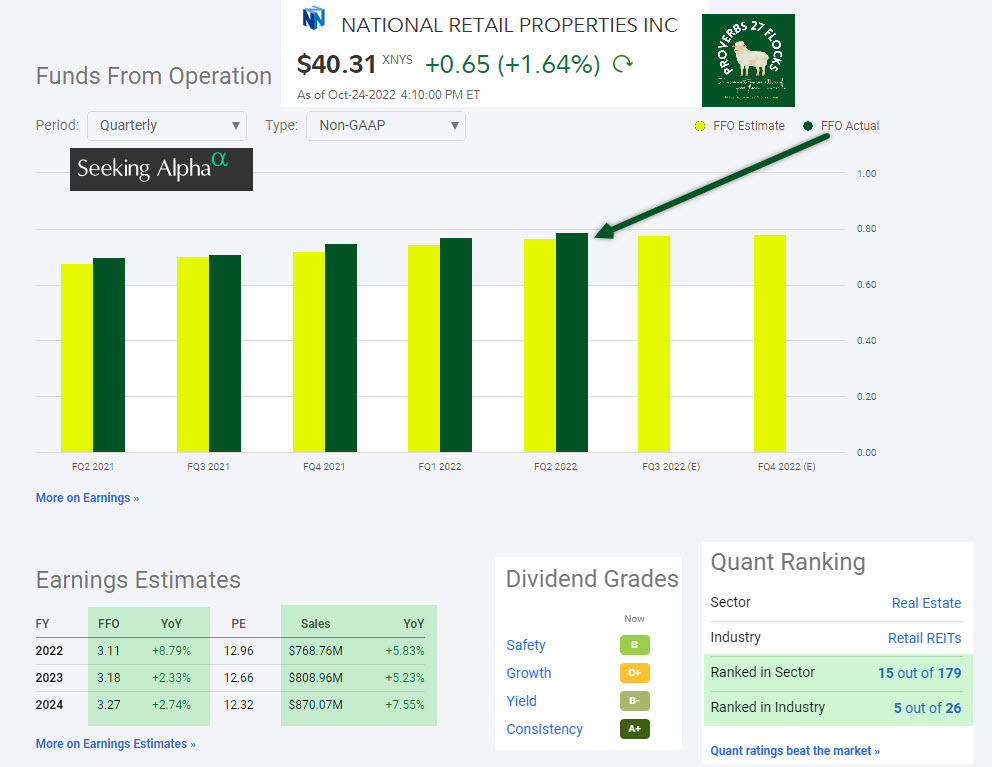This screenshot has width=992, height=767.
Task: Click the Proverbs 27 Flocks sheep logo
Action: click(x=748, y=61)
